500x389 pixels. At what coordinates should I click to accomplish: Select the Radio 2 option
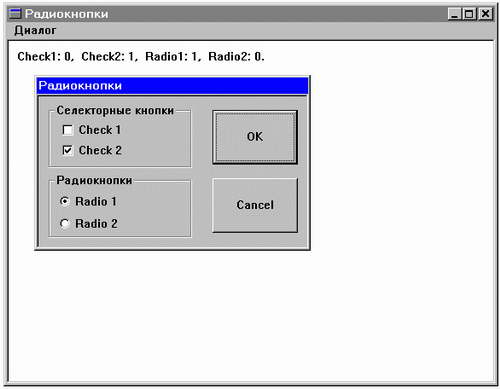(x=65, y=224)
